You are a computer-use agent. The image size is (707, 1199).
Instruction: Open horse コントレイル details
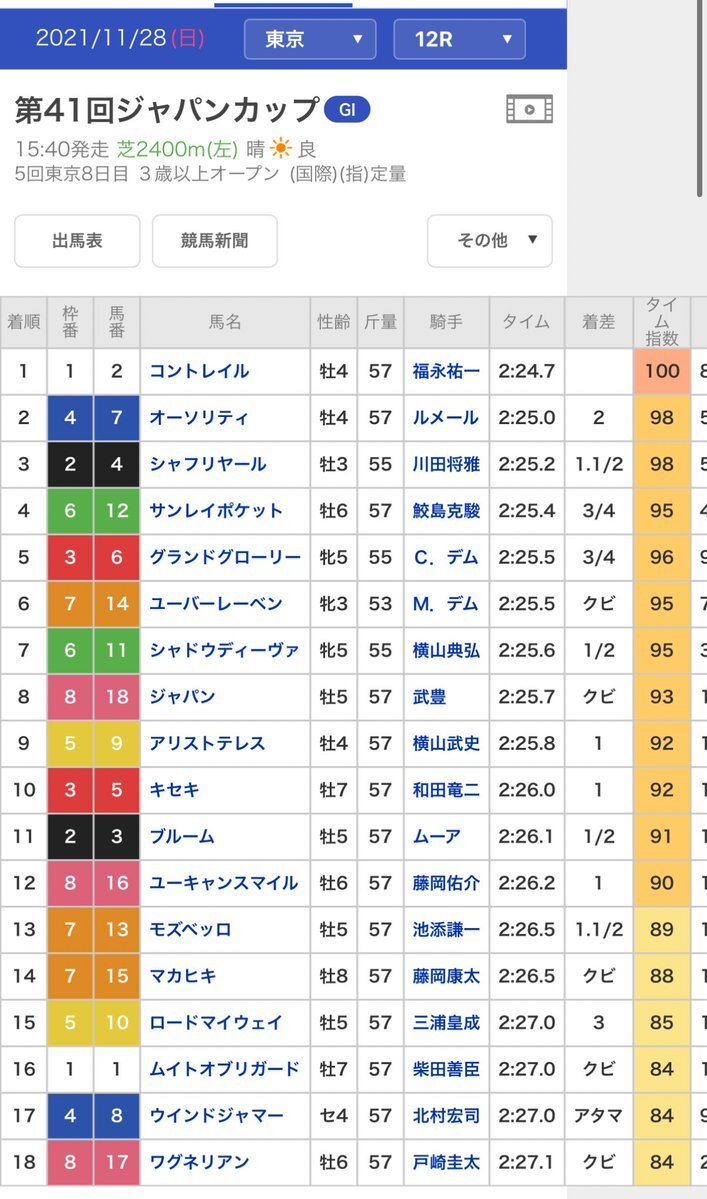tap(199, 371)
